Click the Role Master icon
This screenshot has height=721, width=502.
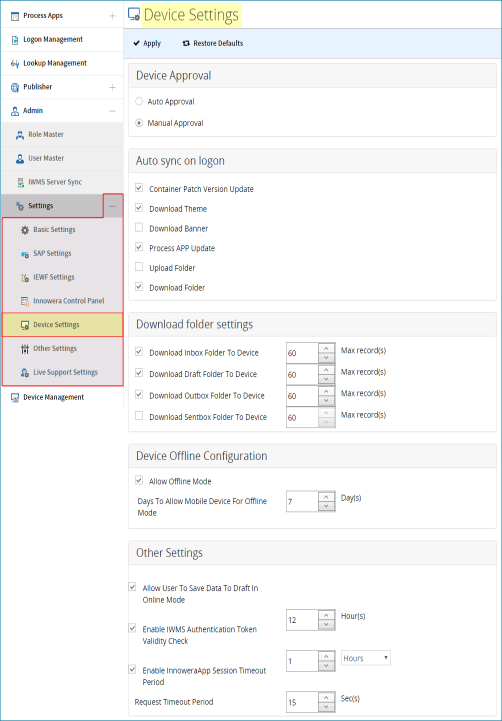(20, 135)
